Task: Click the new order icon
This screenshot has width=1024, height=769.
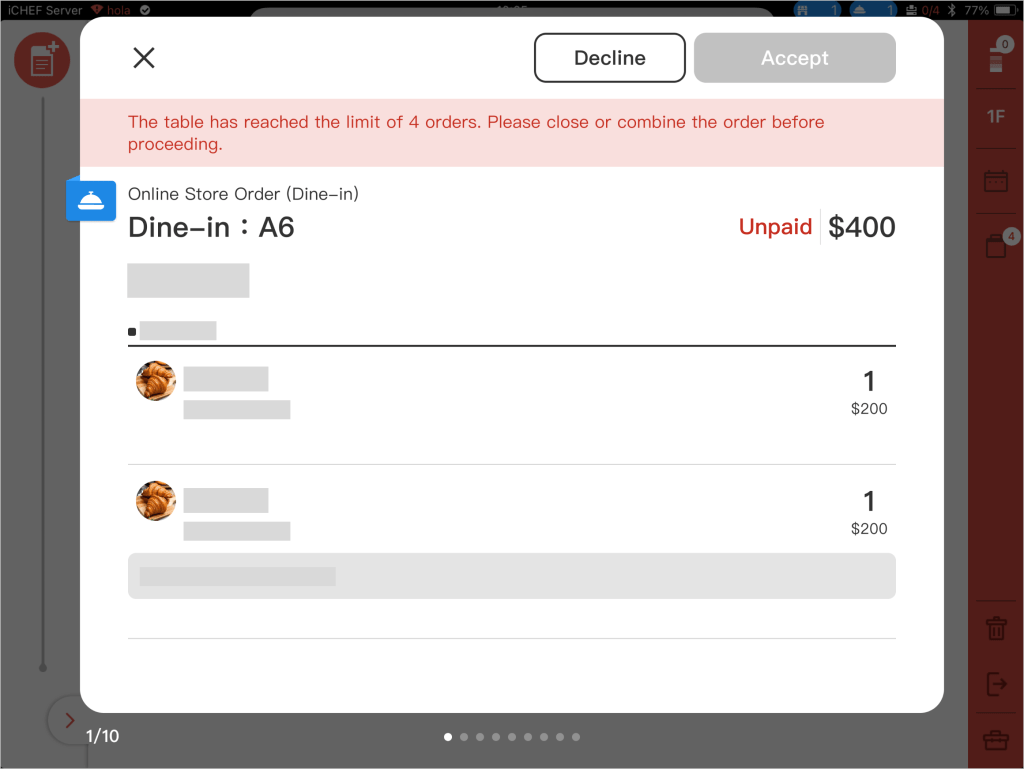Action: coord(42,61)
